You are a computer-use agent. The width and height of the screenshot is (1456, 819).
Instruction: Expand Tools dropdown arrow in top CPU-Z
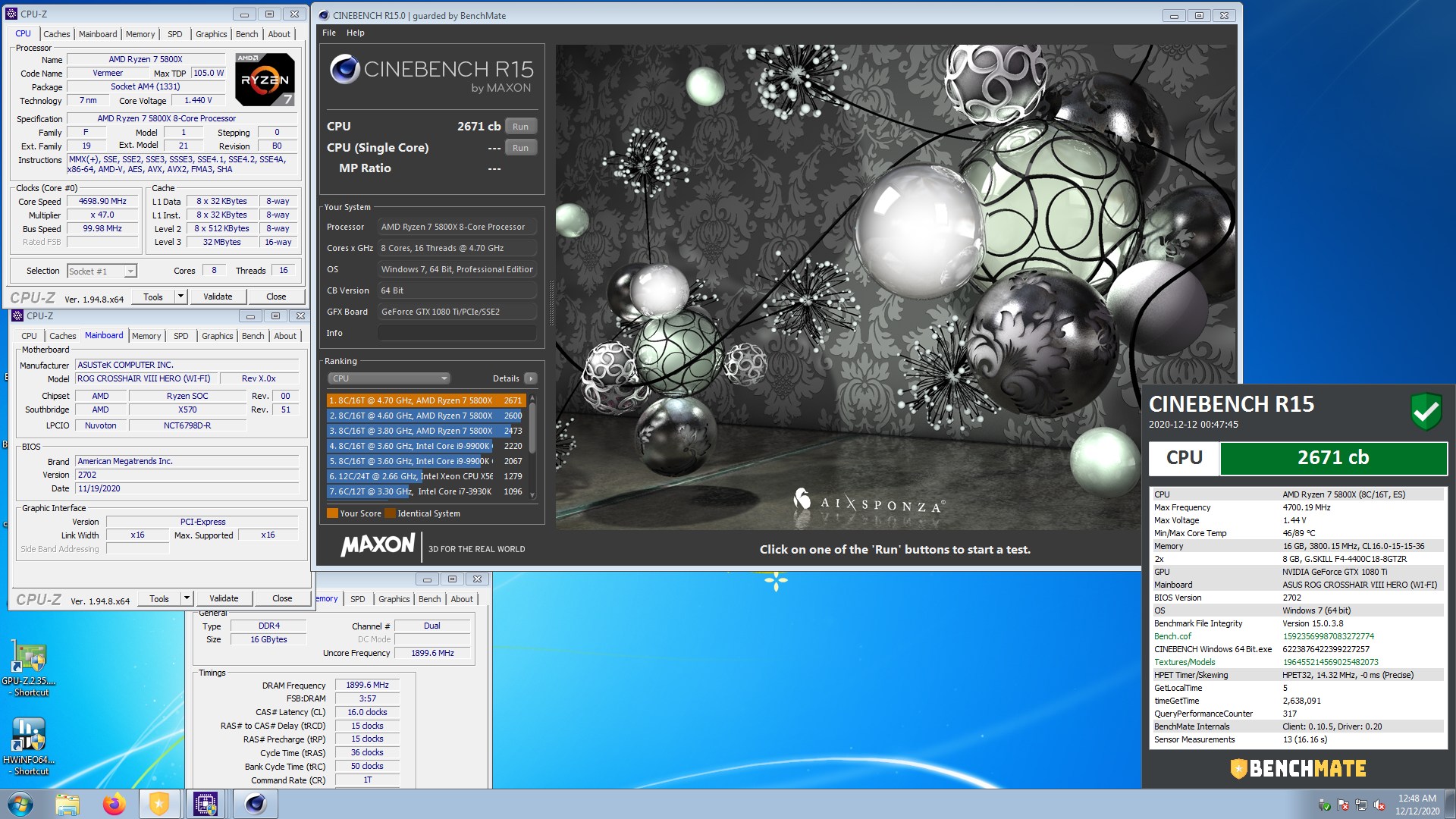coord(180,297)
